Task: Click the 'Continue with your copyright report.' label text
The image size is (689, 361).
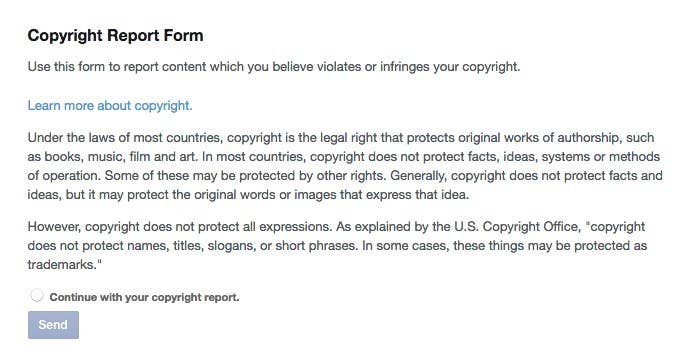Action: click(x=145, y=297)
